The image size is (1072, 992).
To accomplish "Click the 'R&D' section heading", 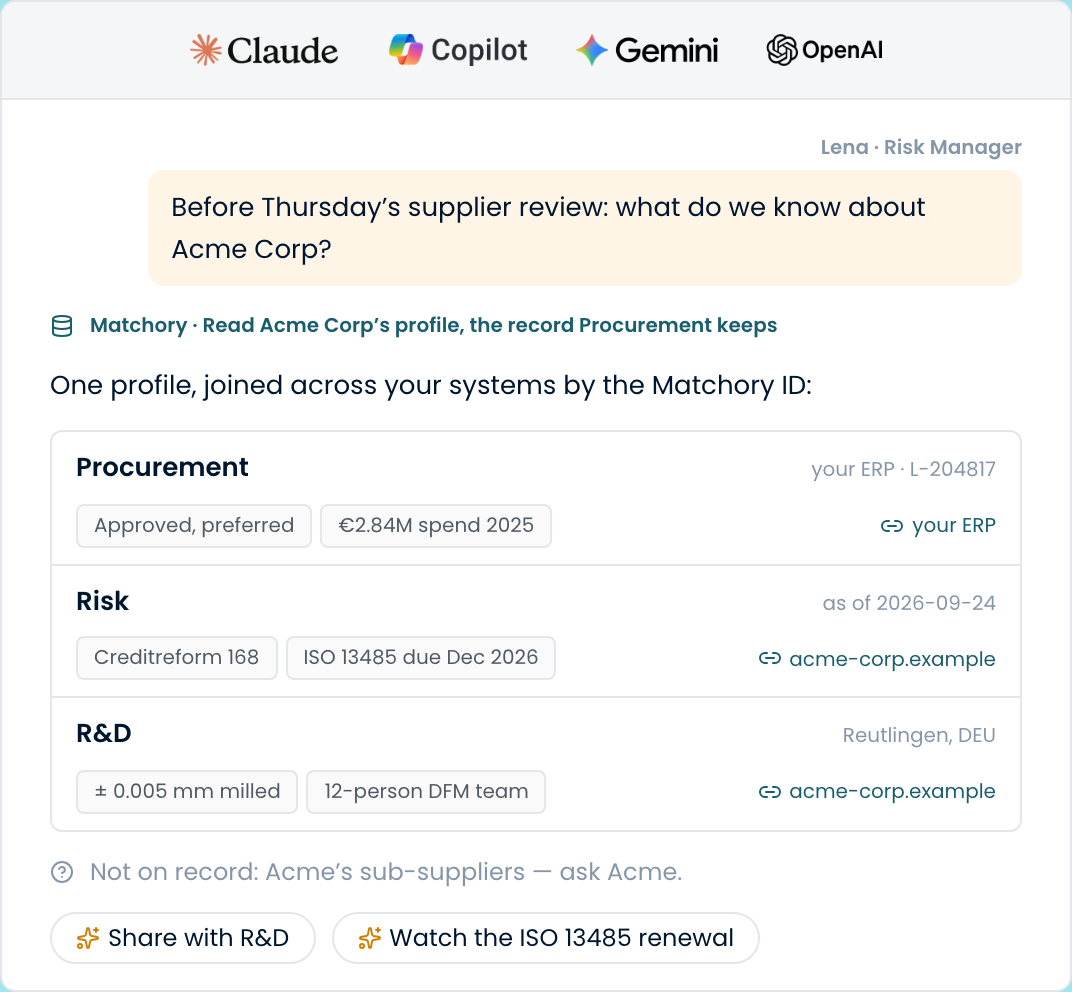I will 104,734.
